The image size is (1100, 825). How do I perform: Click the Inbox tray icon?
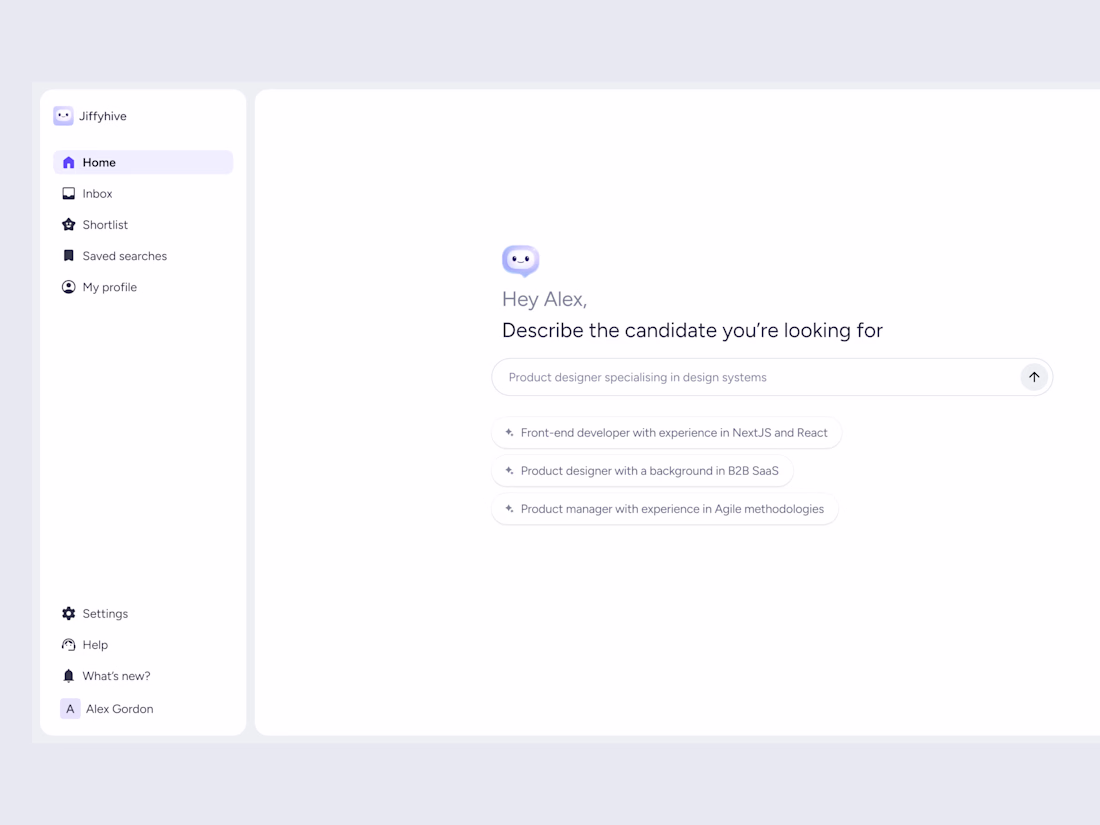(69, 194)
